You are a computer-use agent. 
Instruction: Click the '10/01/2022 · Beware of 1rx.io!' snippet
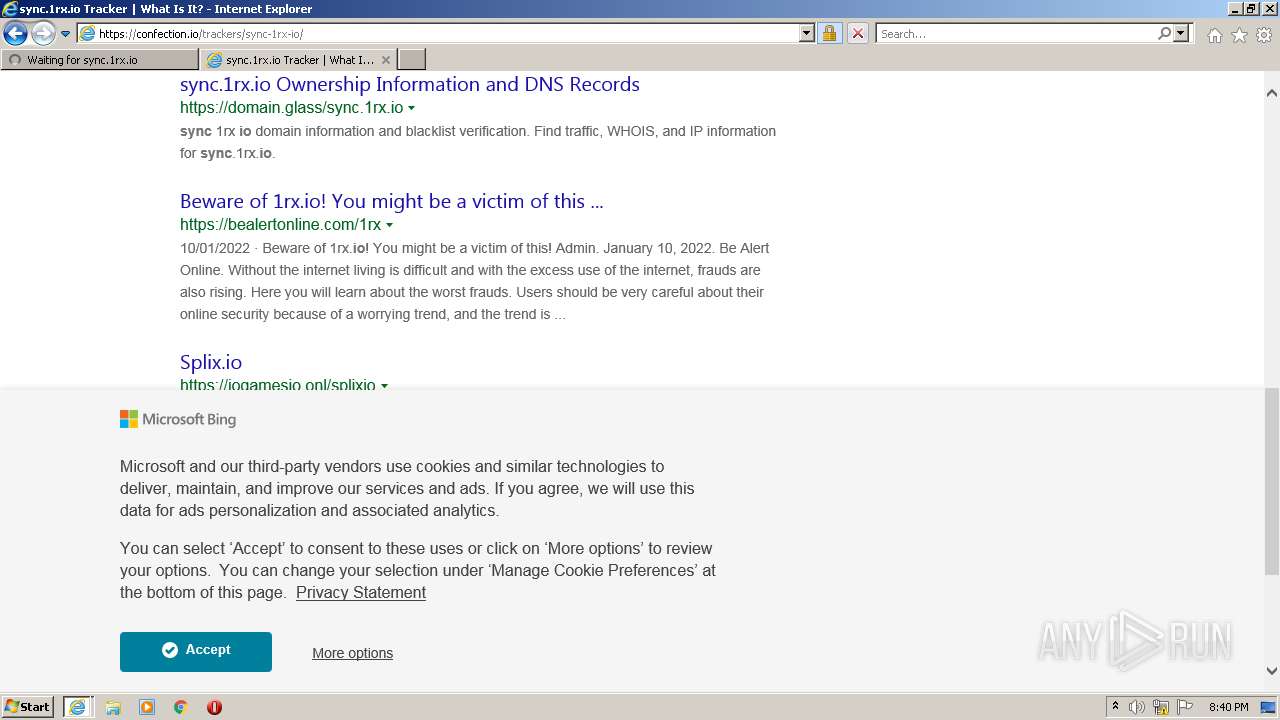click(x=475, y=281)
